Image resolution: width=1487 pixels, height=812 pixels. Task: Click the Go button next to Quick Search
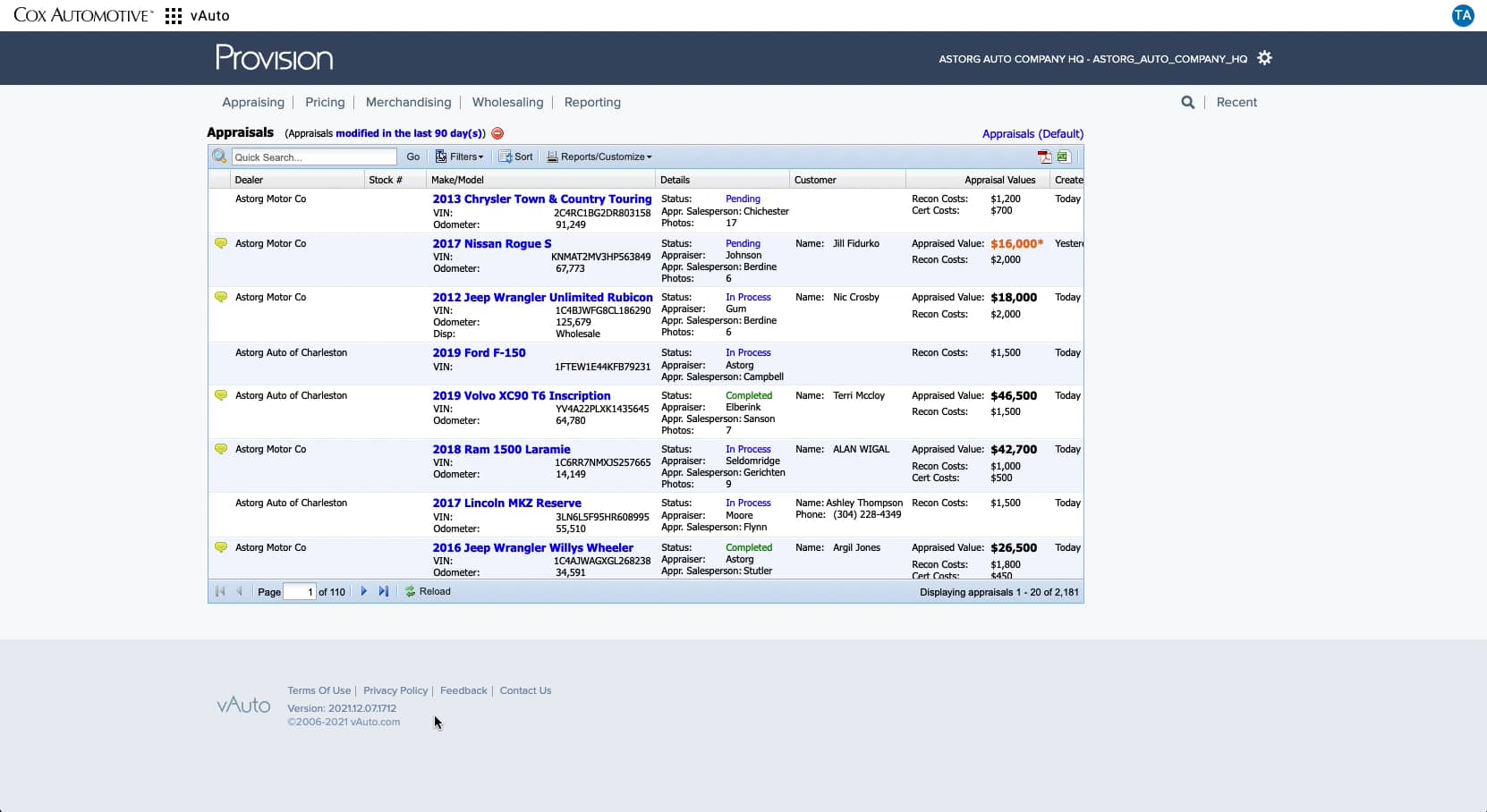click(413, 156)
